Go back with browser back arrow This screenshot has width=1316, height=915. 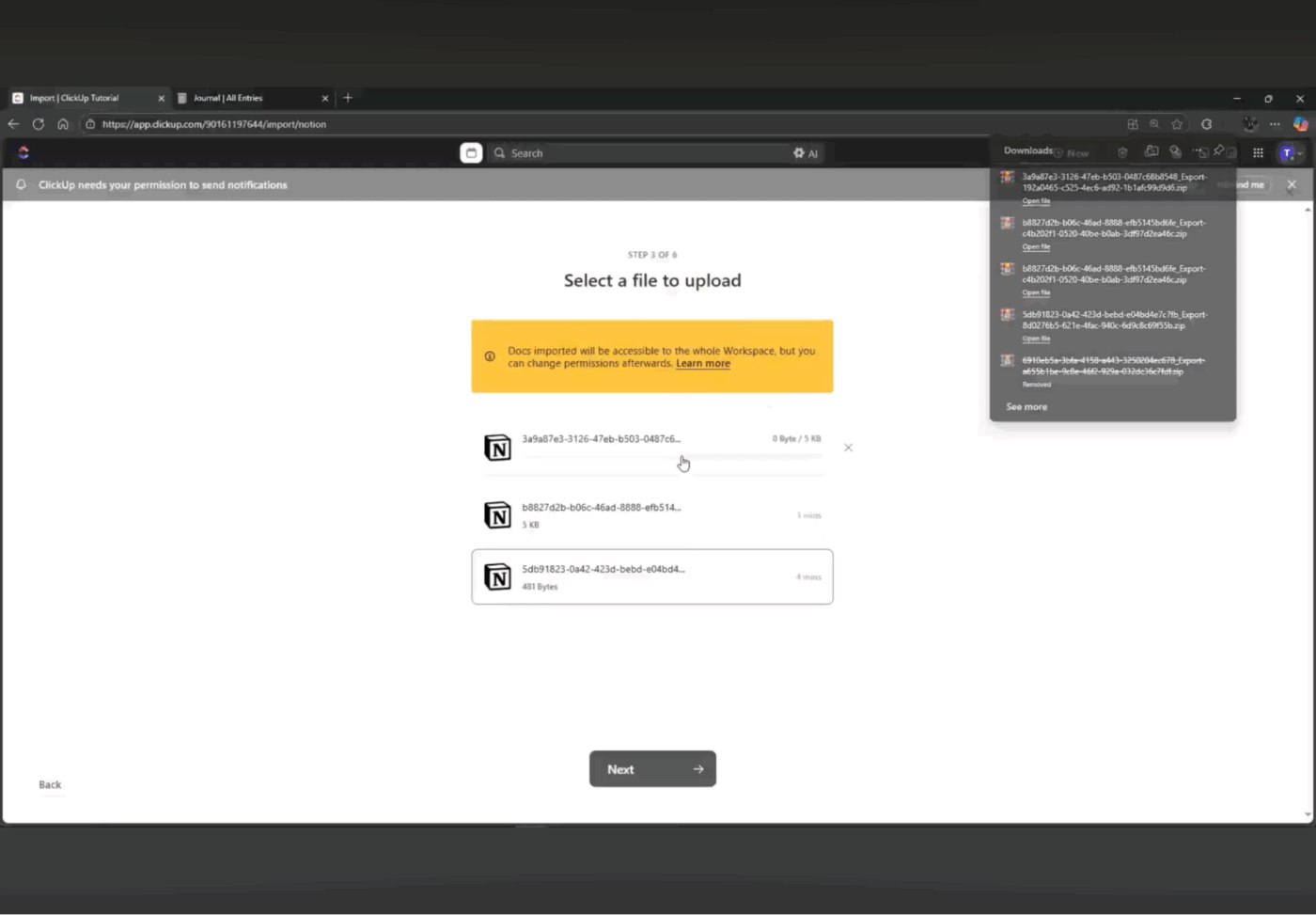(x=13, y=123)
